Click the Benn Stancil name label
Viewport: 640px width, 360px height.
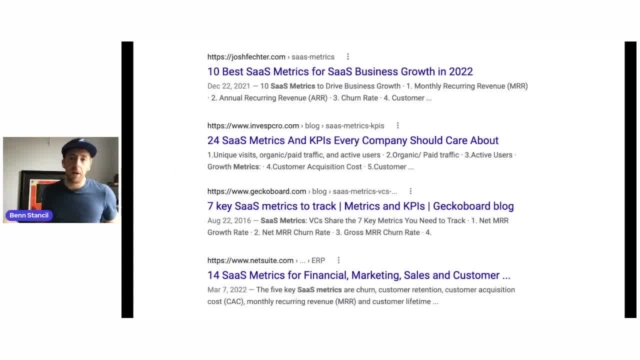(29, 216)
